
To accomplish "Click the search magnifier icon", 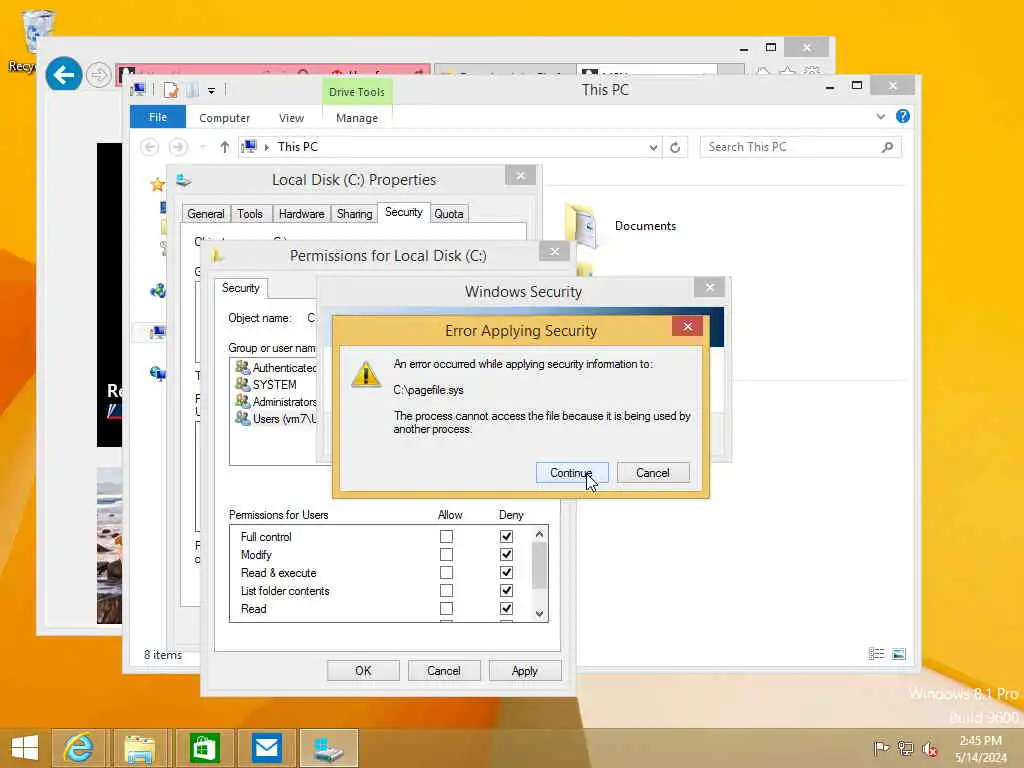I will pyautogui.click(x=887, y=148).
